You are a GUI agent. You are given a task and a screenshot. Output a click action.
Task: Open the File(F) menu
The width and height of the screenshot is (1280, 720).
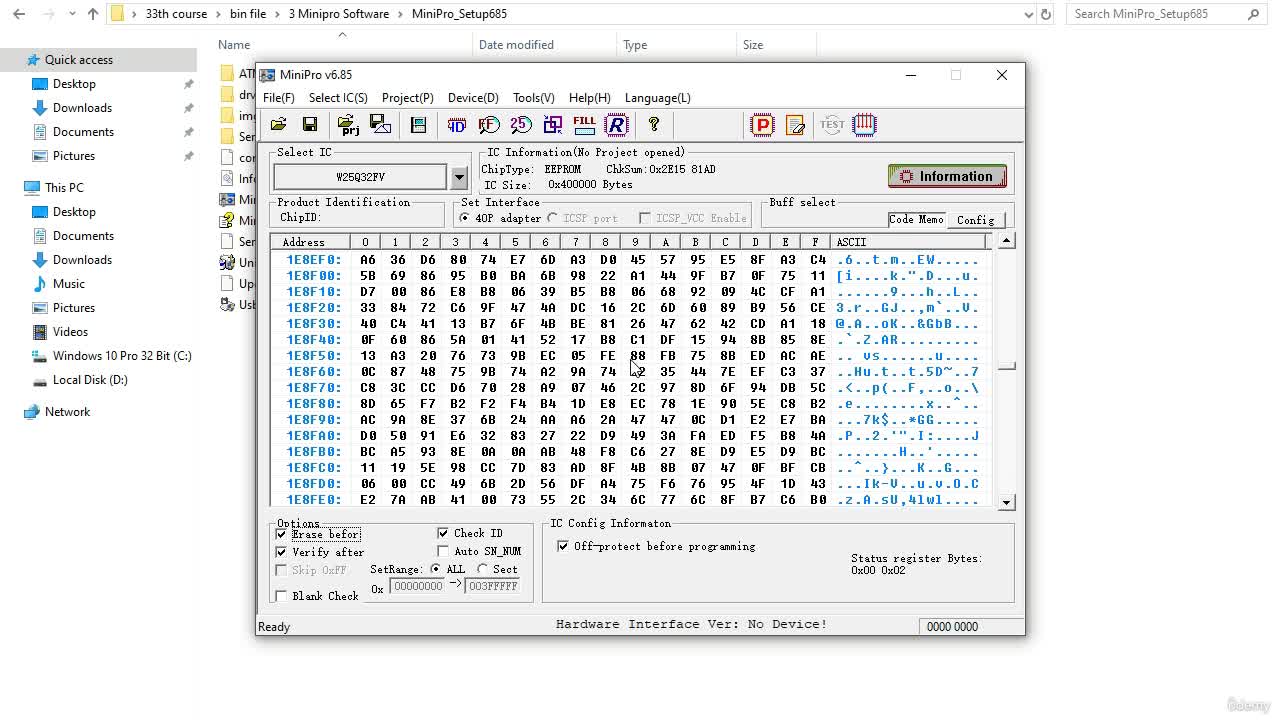pos(279,98)
